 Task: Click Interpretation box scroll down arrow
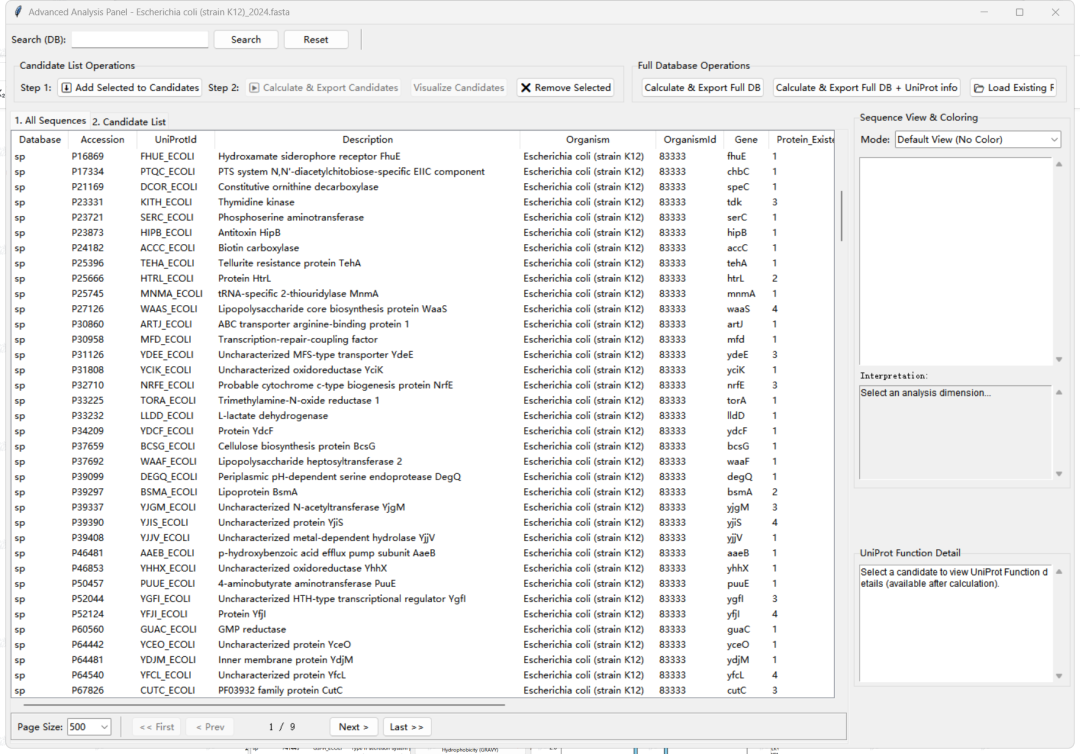[x=1059, y=474]
